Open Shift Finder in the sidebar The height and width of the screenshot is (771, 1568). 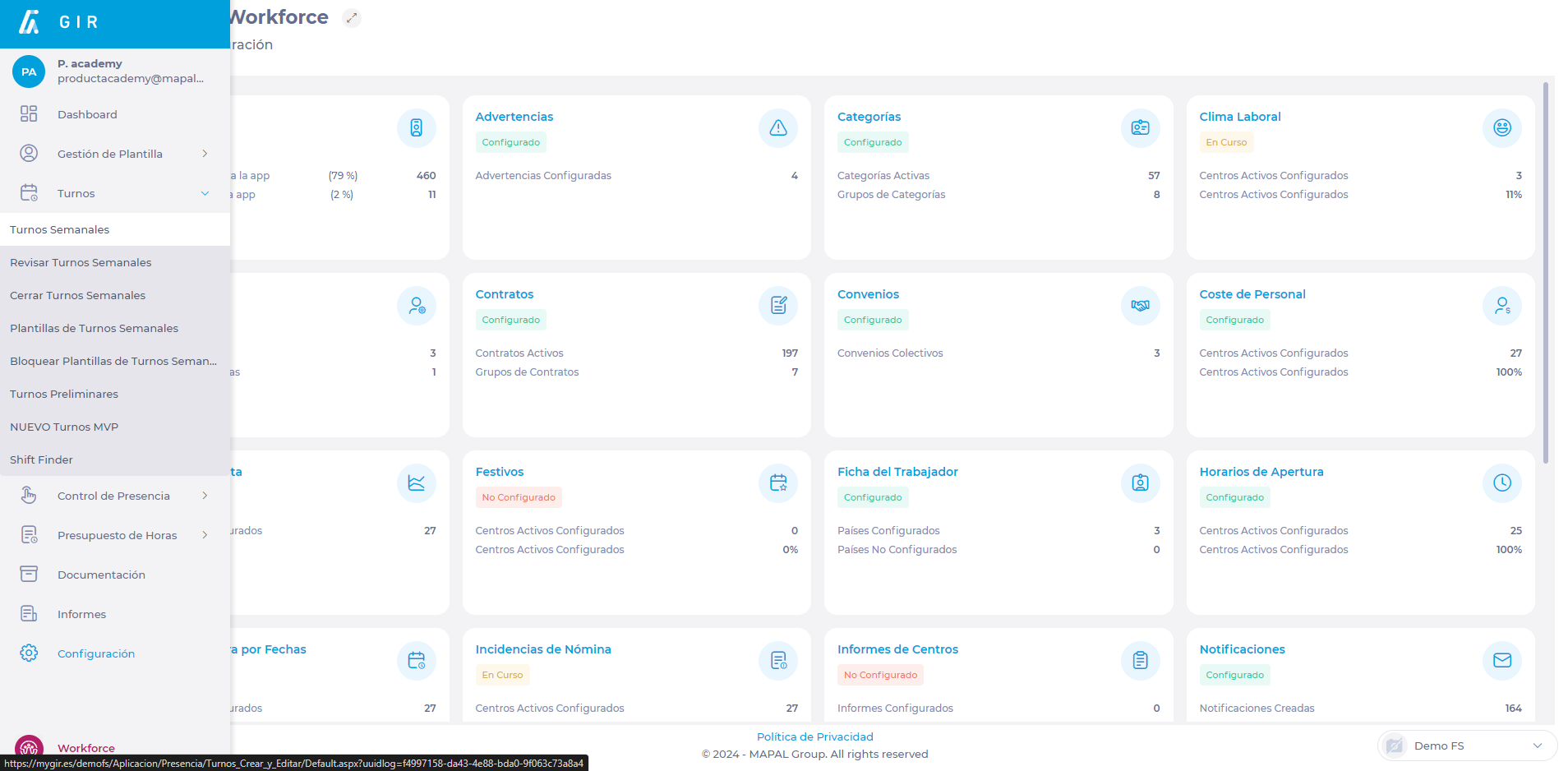pos(42,460)
